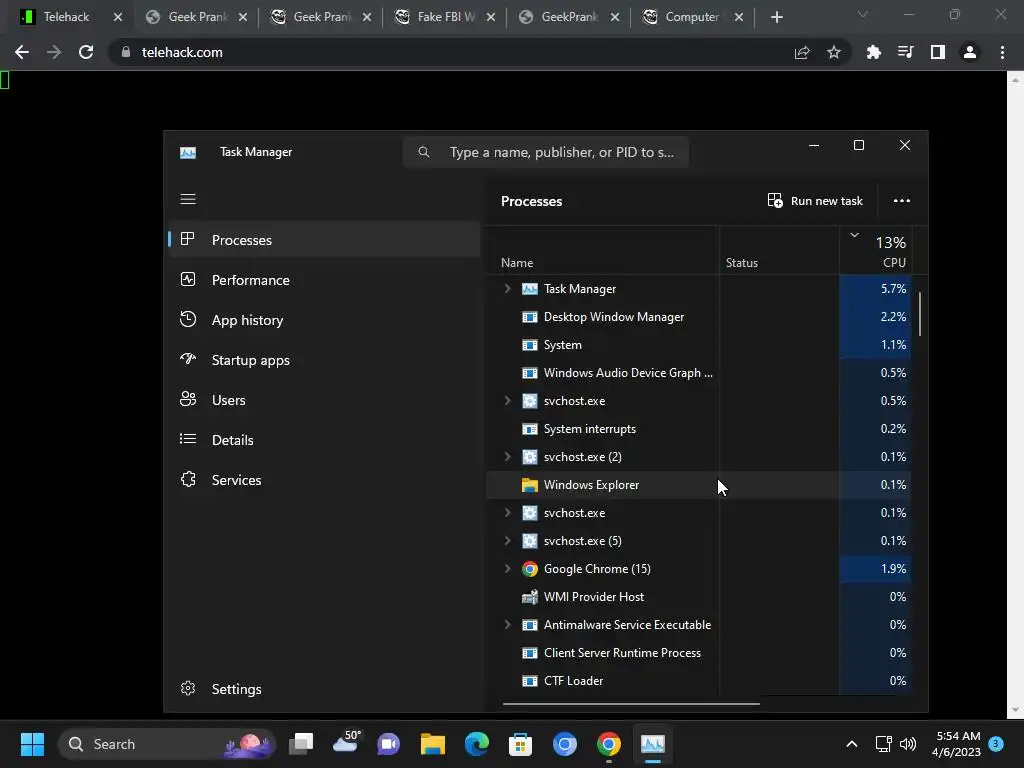Expand the Task Manager process row

coord(507,289)
